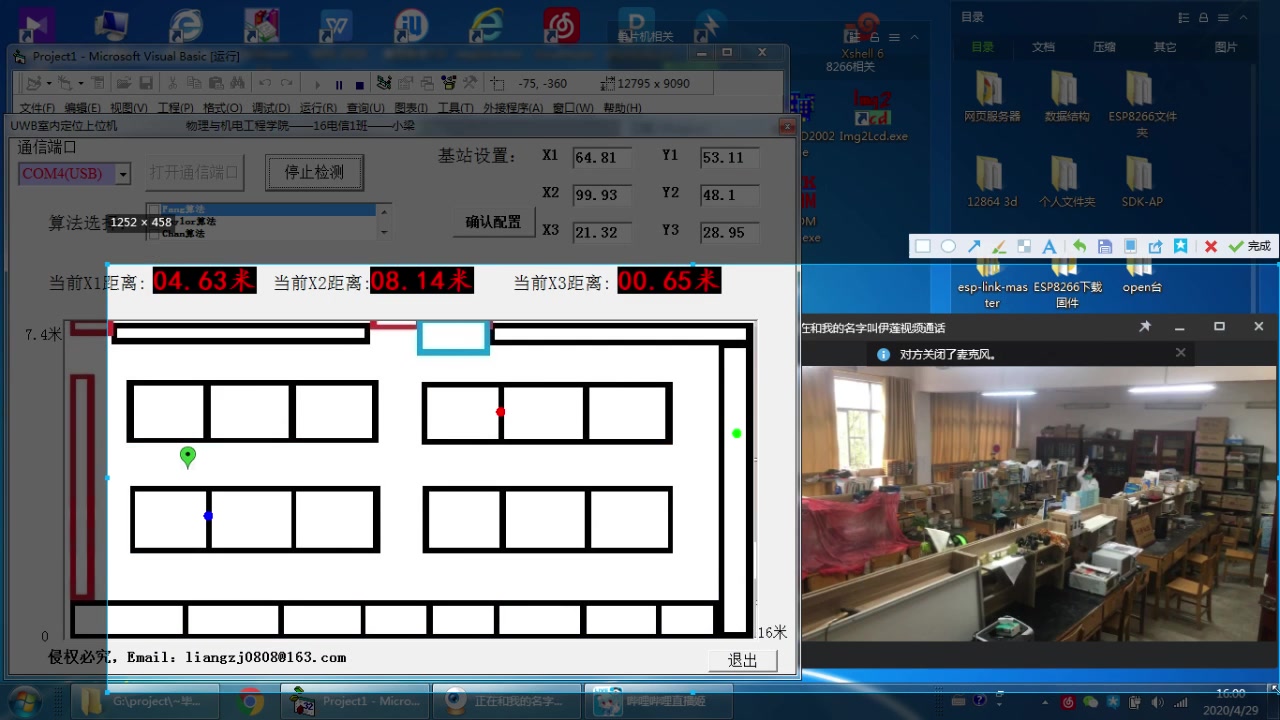
Task: Click the down arrow of the algorithm list
Action: tap(384, 232)
